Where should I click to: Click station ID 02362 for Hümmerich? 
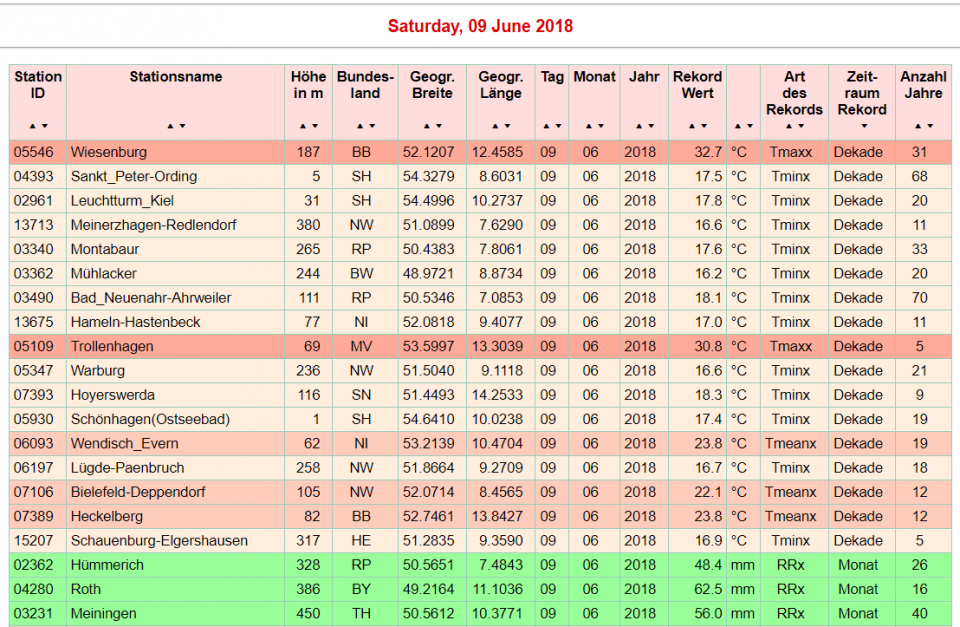point(37,565)
